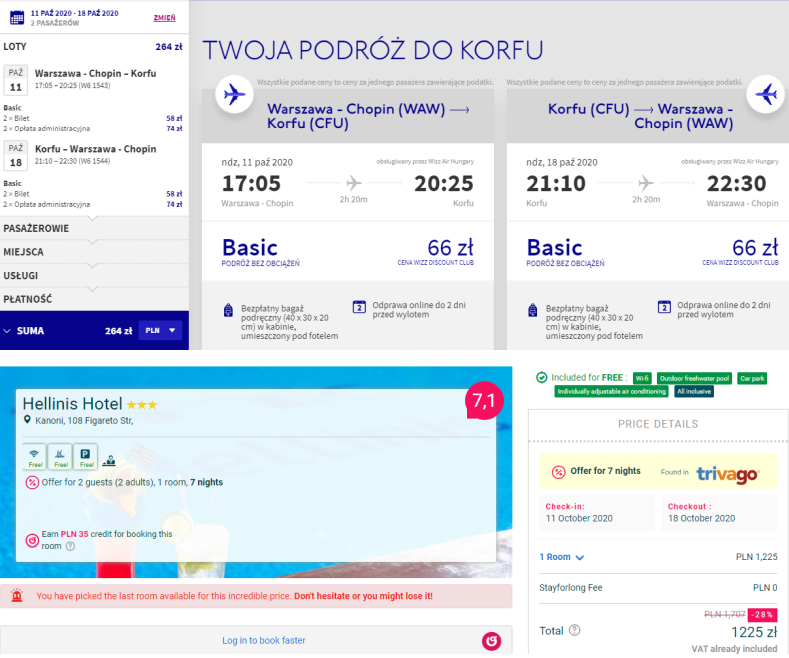
Task: Click the Check-in 11 October 2020 field
Action: click(x=597, y=513)
